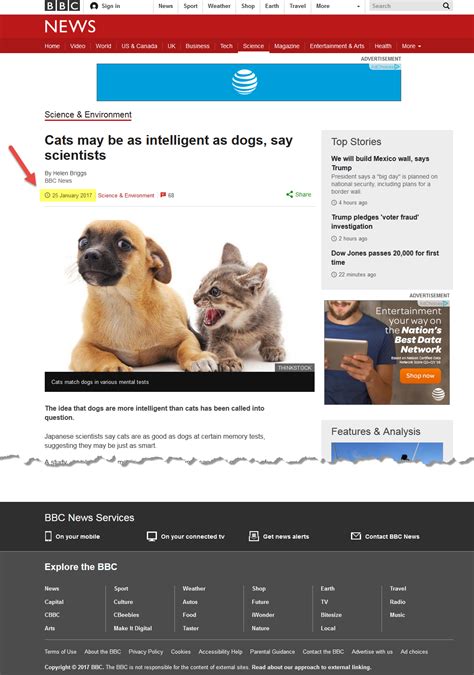Open the Privacy Policy footer link
The height and width of the screenshot is (675, 474).
pos(146,652)
